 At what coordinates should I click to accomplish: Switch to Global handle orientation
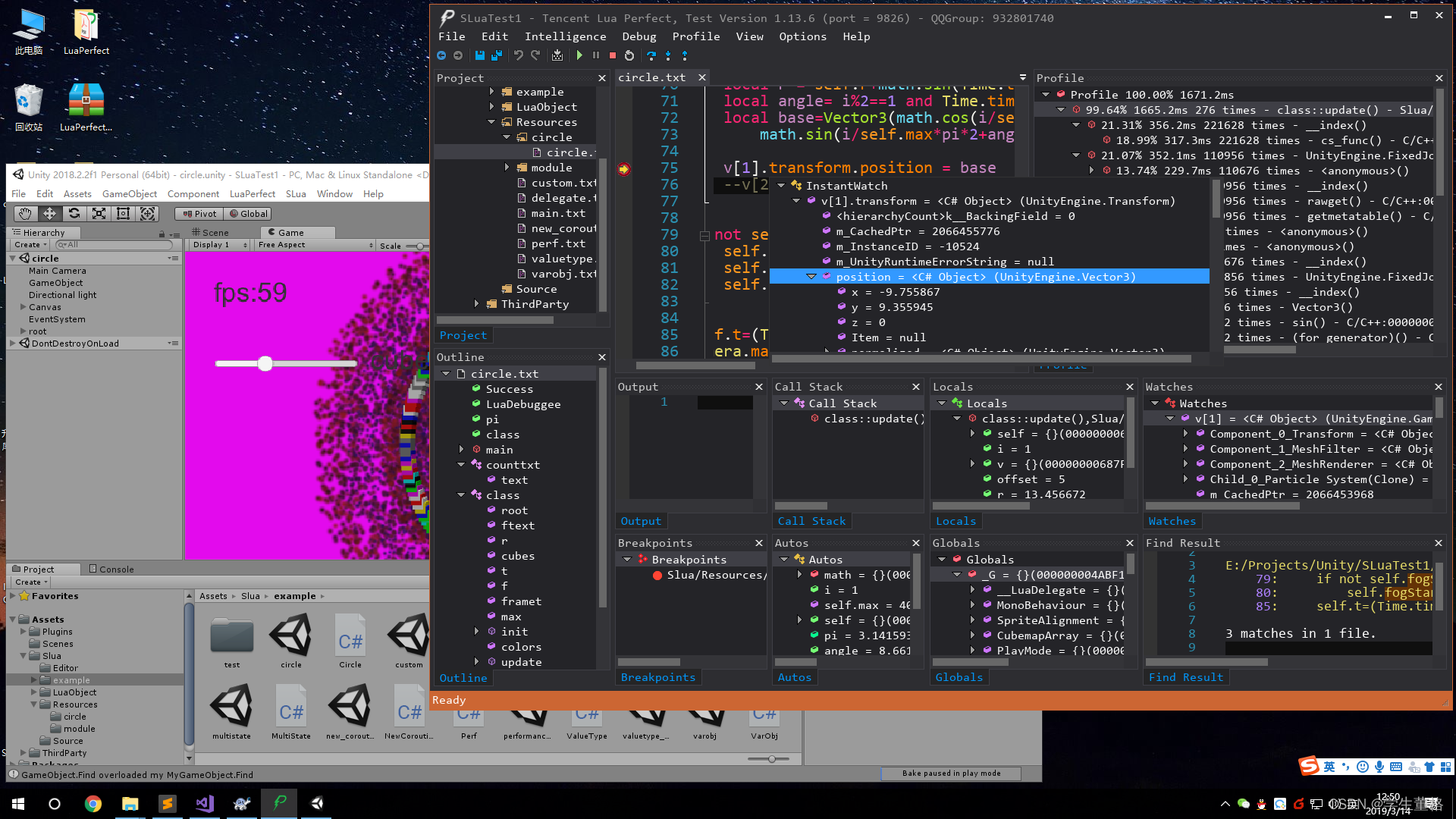248,213
